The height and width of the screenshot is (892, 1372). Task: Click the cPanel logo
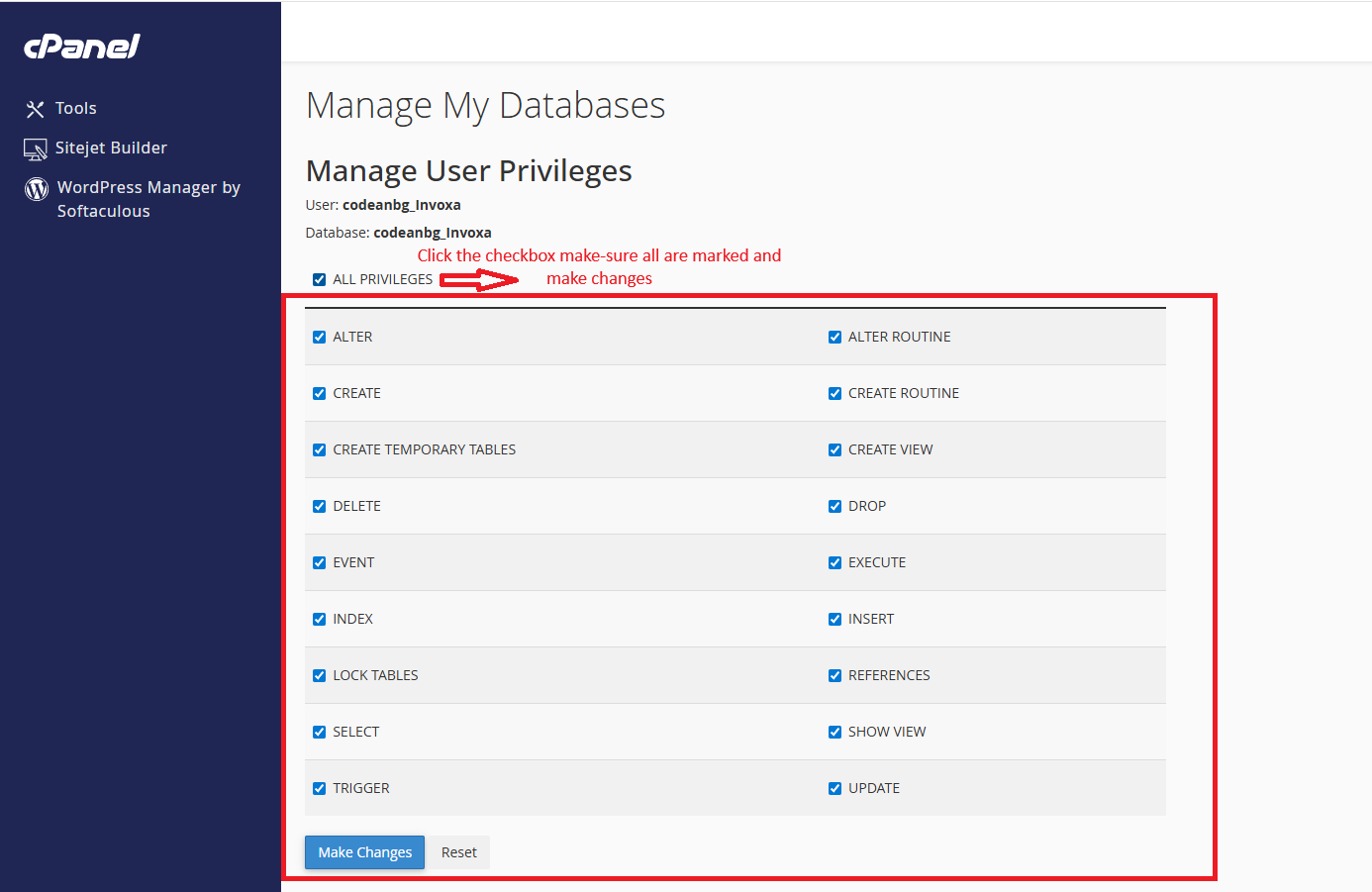click(82, 47)
